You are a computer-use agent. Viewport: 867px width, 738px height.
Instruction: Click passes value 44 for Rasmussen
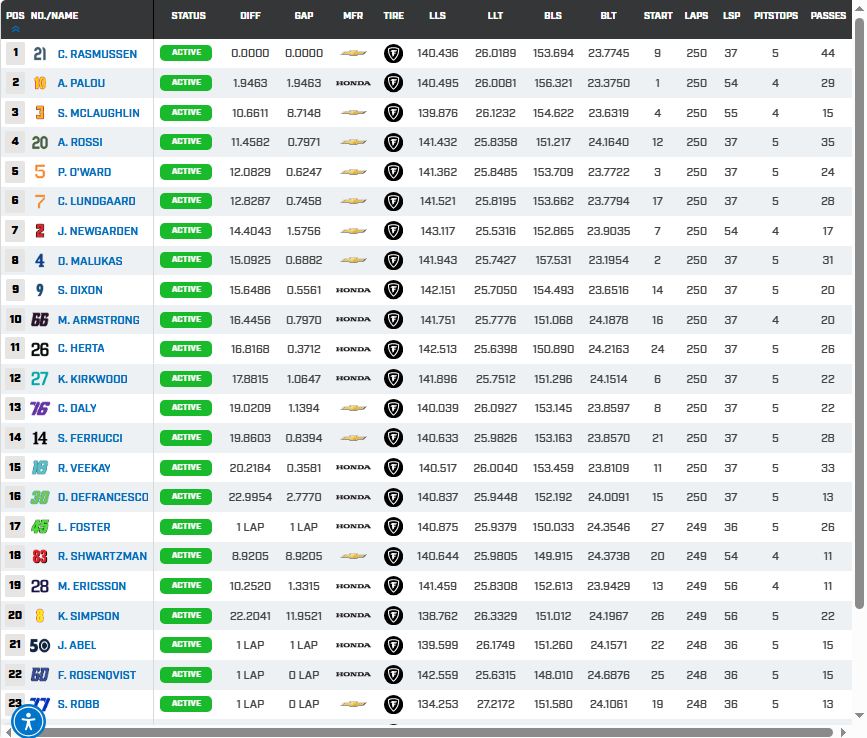click(828, 54)
